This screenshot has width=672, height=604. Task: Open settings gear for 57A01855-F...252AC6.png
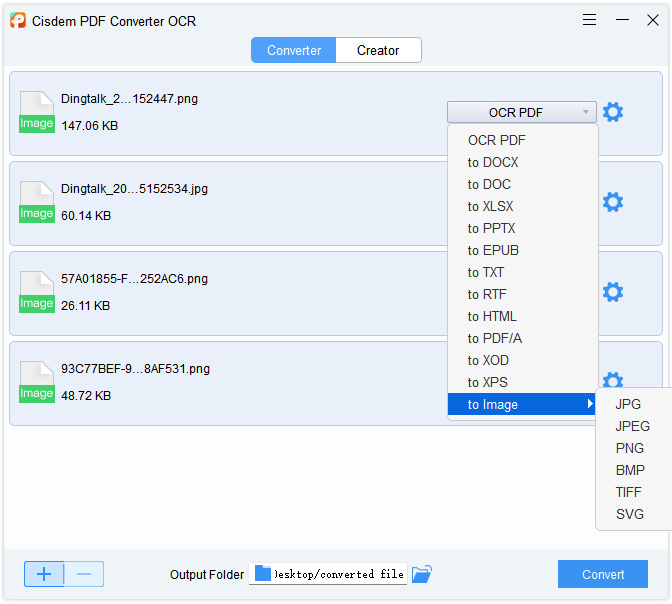pyautogui.click(x=613, y=292)
